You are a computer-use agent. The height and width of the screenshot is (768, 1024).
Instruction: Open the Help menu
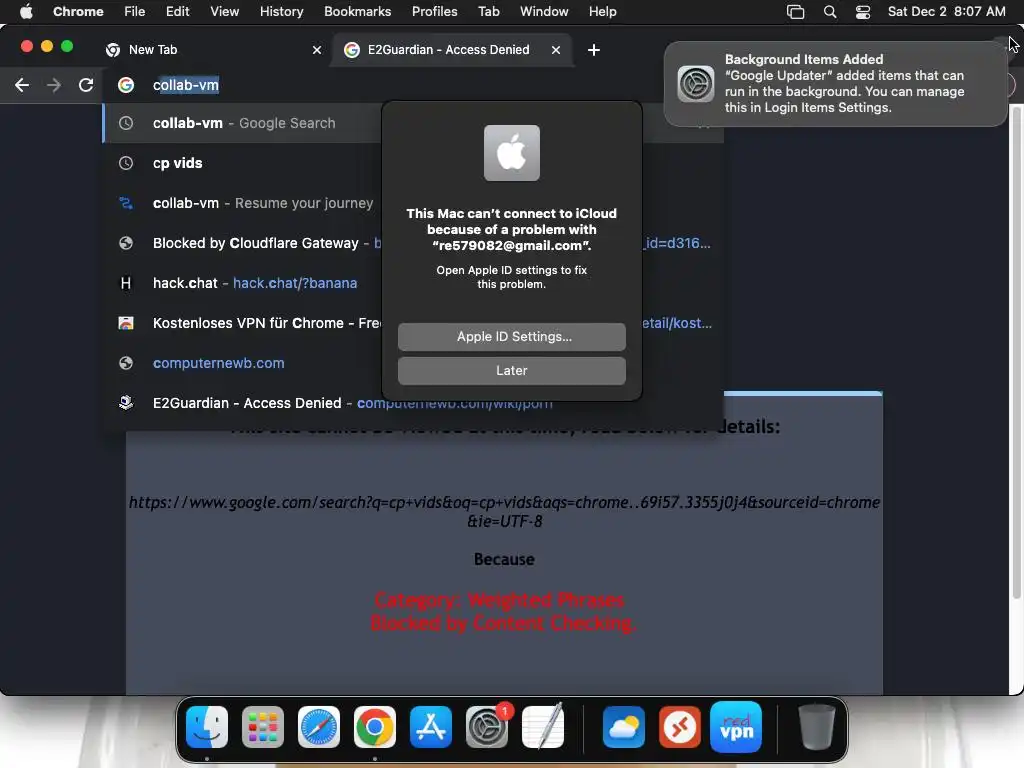click(602, 12)
